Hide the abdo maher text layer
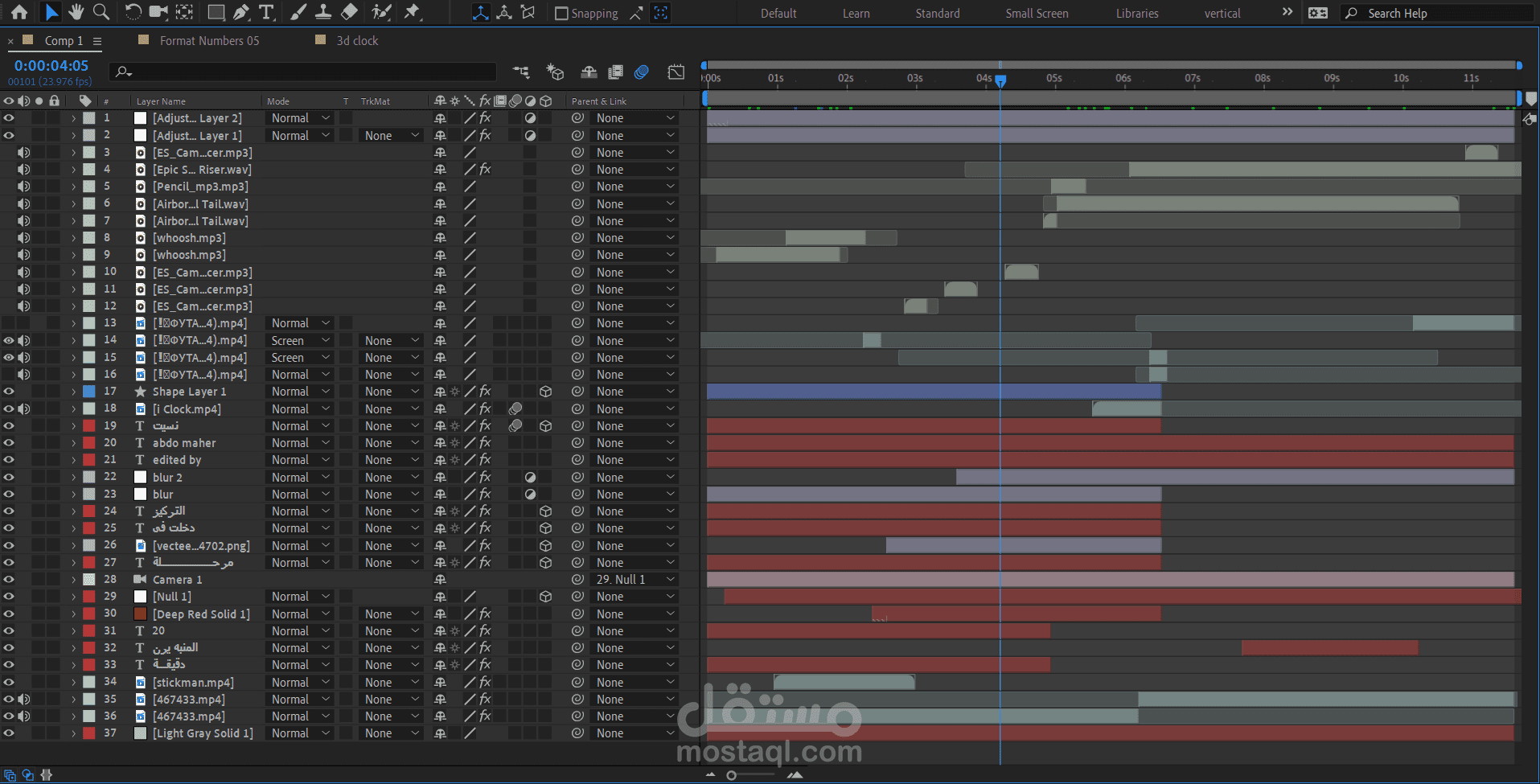 click(x=9, y=443)
